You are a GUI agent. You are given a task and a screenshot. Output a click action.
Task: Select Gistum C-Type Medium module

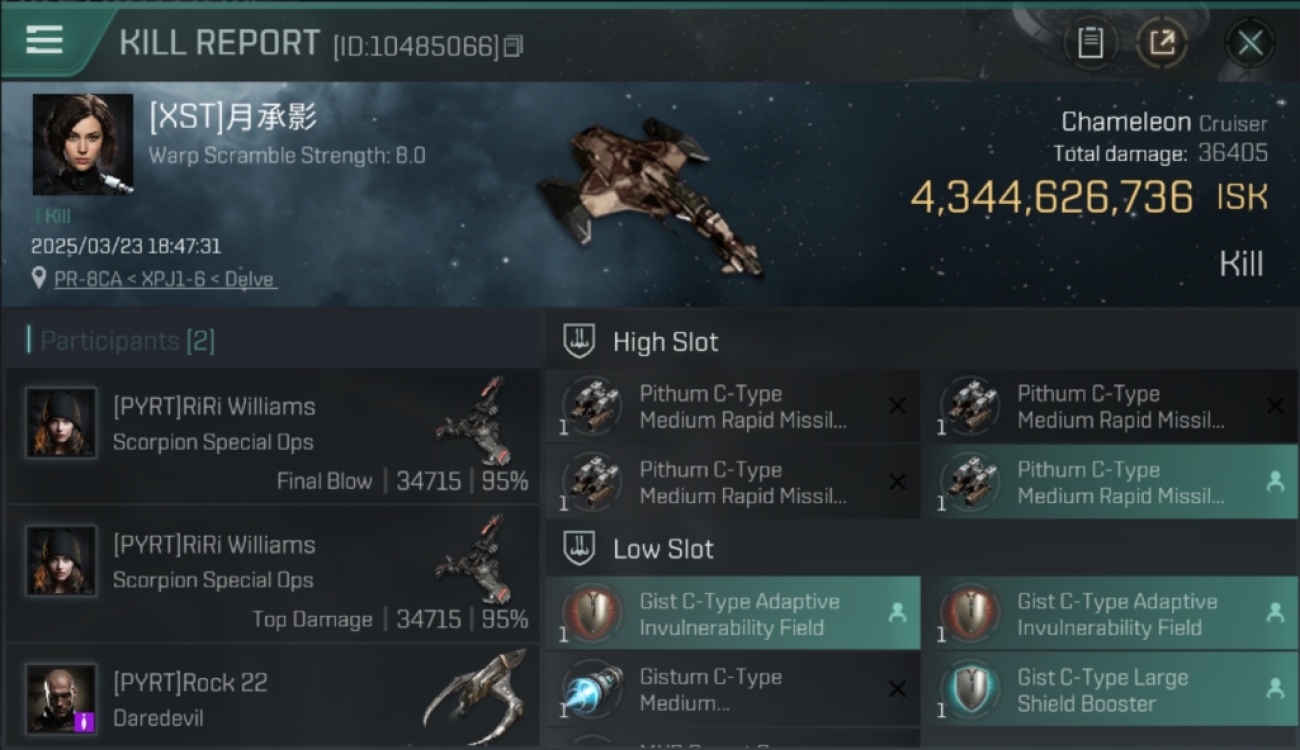click(733, 689)
